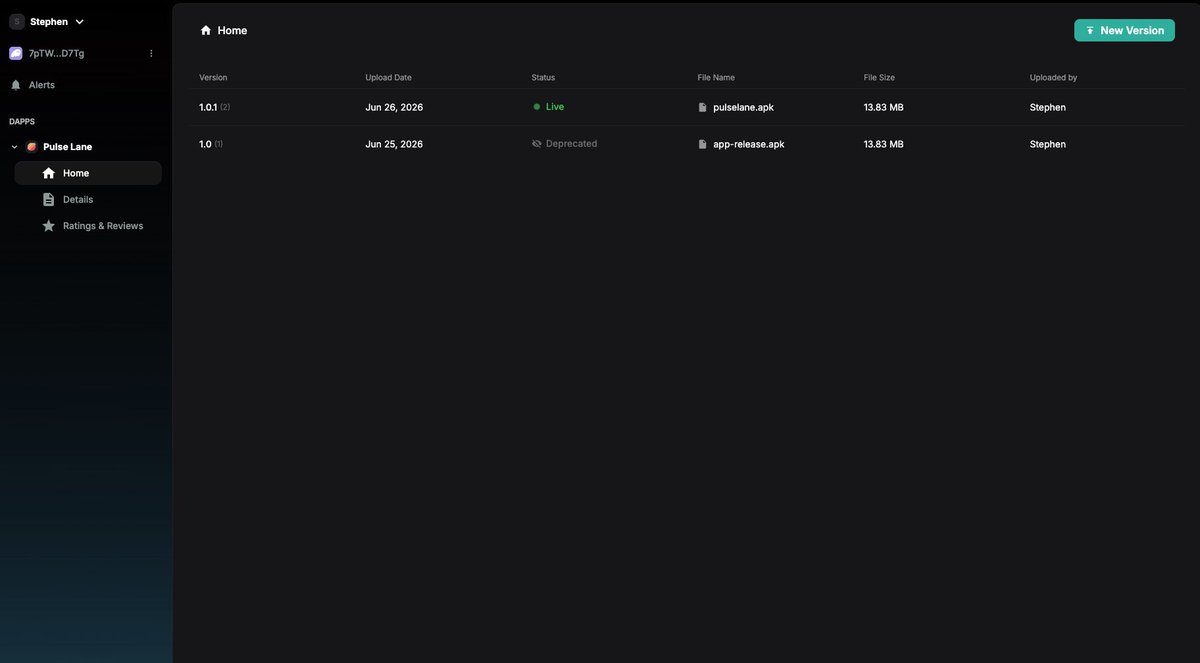Select the 7pTW...D7Tg wallet address

56,53
